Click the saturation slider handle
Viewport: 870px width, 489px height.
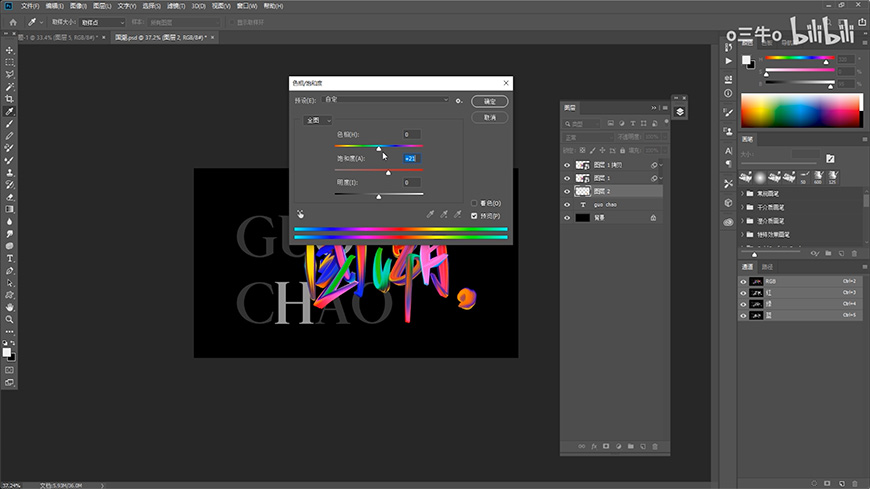click(388, 173)
